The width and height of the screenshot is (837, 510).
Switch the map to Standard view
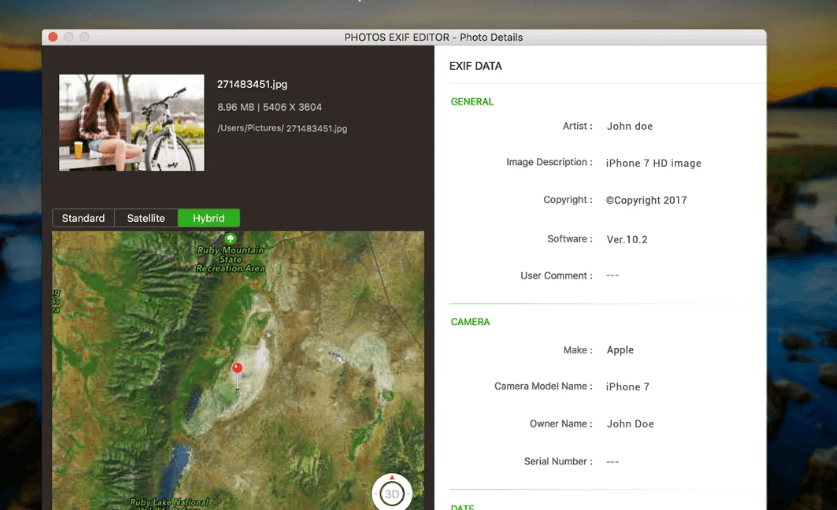tap(83, 218)
